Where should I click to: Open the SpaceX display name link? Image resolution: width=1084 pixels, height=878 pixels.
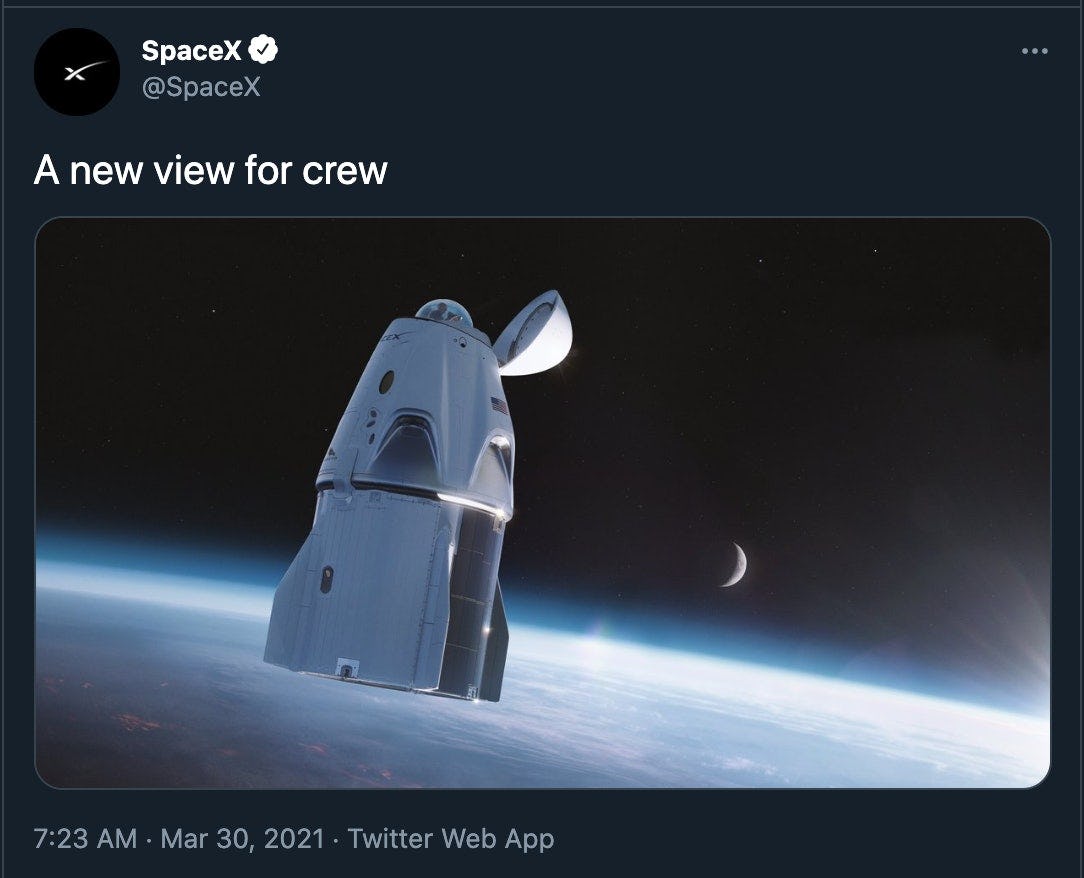pos(191,50)
